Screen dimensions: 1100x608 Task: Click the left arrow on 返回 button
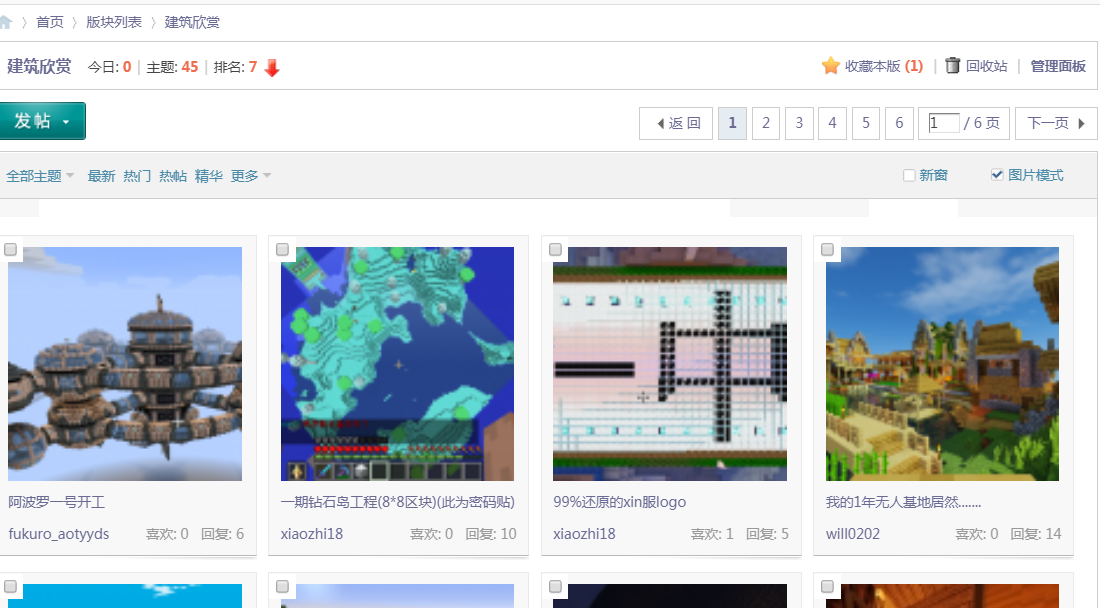(660, 124)
